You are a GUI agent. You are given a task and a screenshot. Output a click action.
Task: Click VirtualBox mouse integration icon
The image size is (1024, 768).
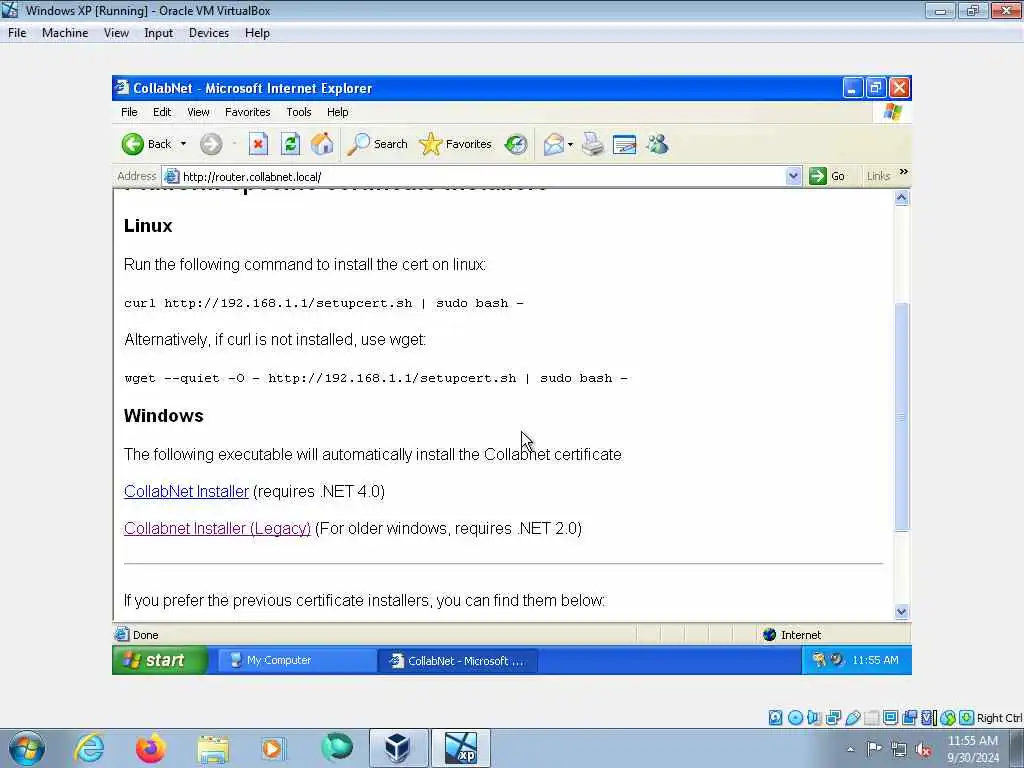[x=948, y=718]
